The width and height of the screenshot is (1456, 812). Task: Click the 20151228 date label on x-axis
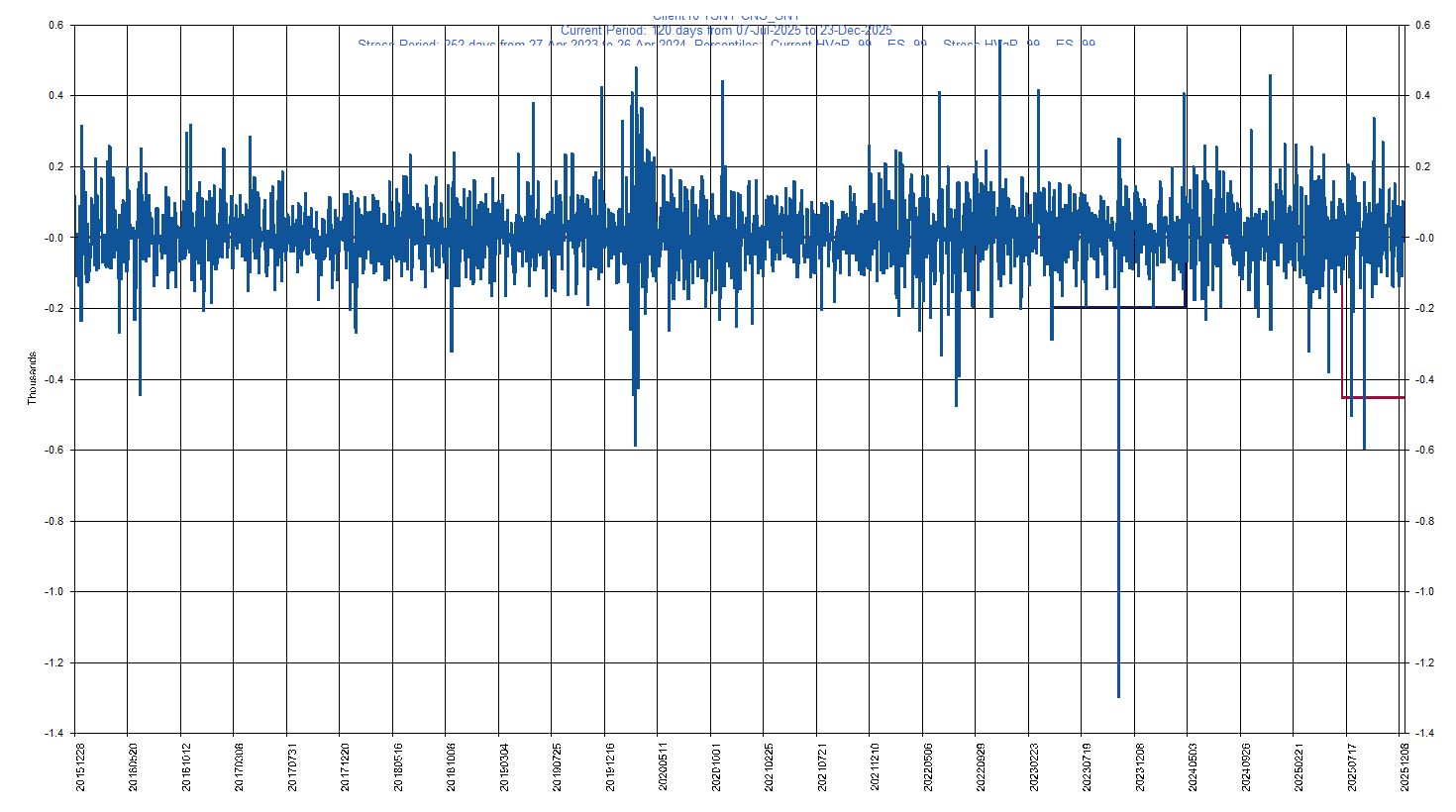coord(81,767)
